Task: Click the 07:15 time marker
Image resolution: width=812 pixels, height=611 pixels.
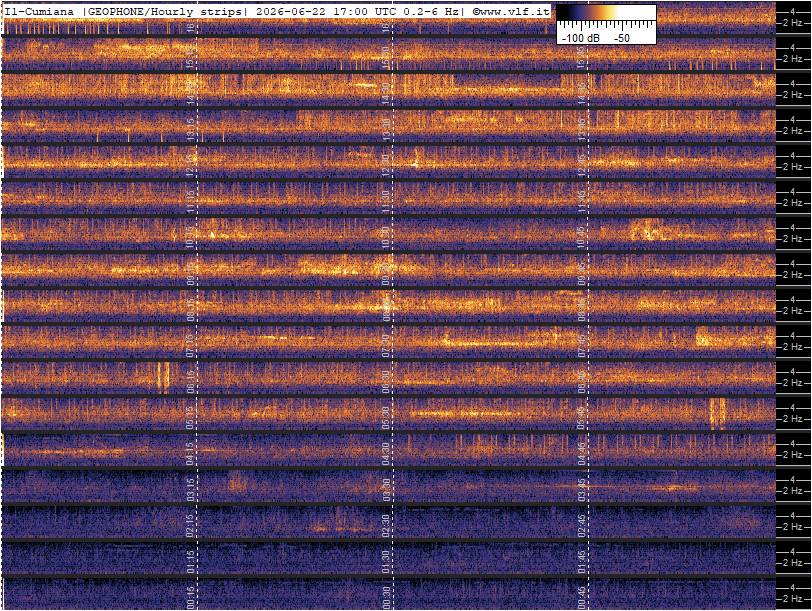Action: tap(192, 345)
